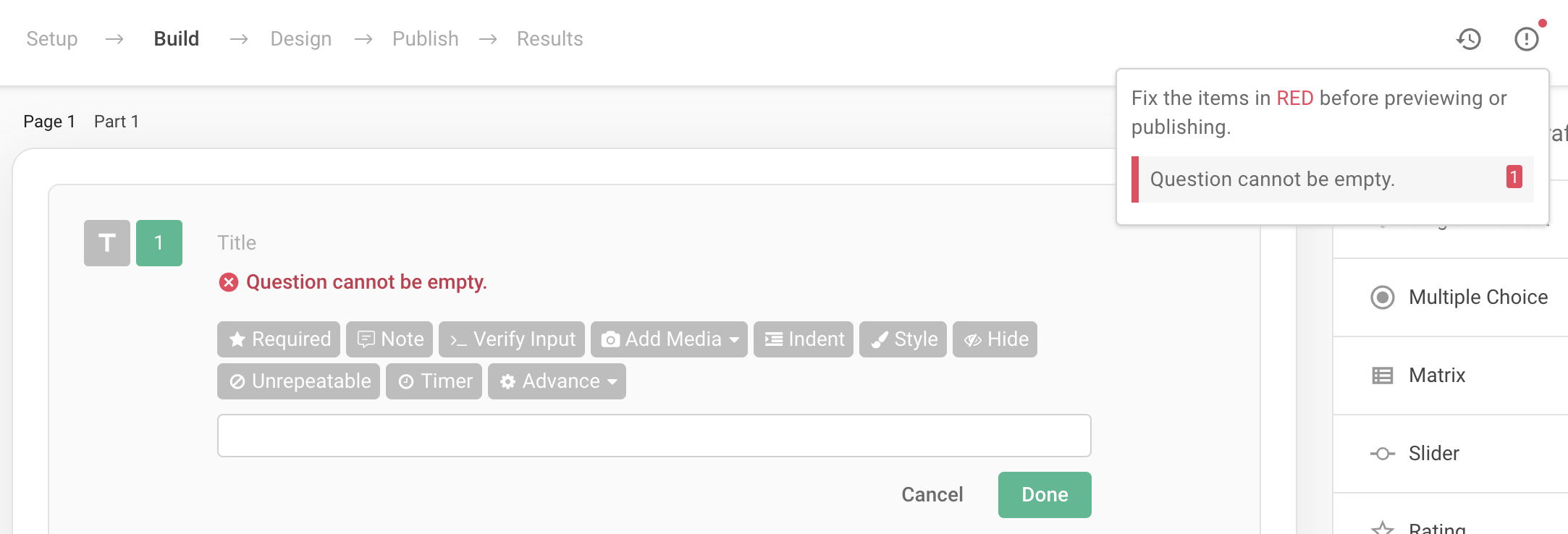Toggle Required on the Title question
Screen dimensions: 1568x534
pyautogui.click(x=278, y=339)
